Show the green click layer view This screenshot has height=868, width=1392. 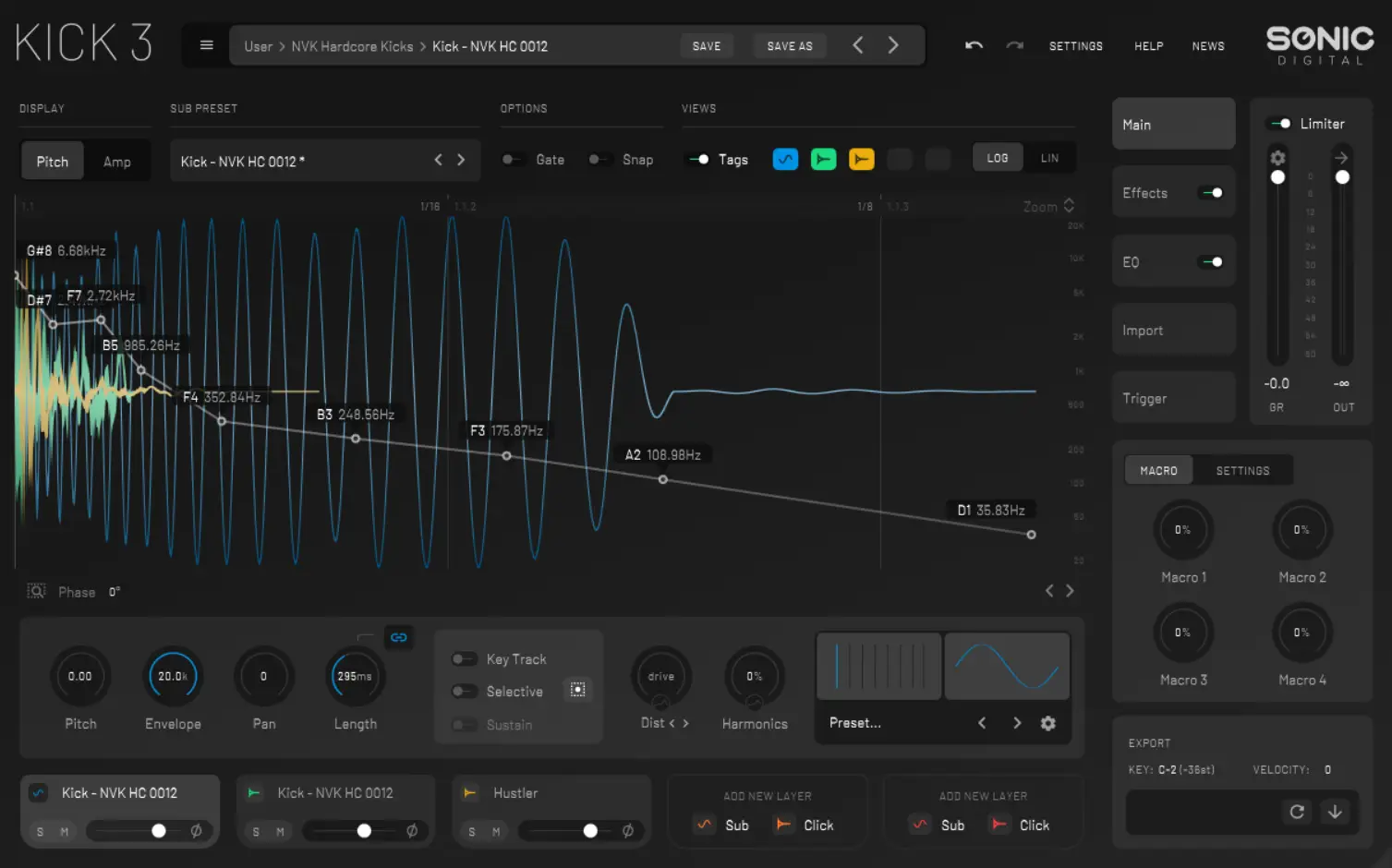(823, 159)
